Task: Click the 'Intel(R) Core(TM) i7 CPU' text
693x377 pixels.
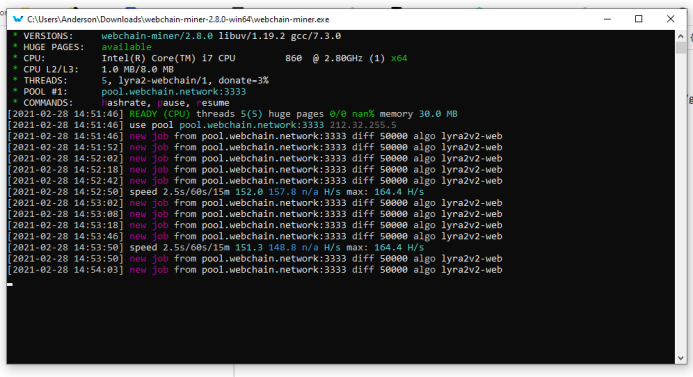Action: tap(168, 58)
